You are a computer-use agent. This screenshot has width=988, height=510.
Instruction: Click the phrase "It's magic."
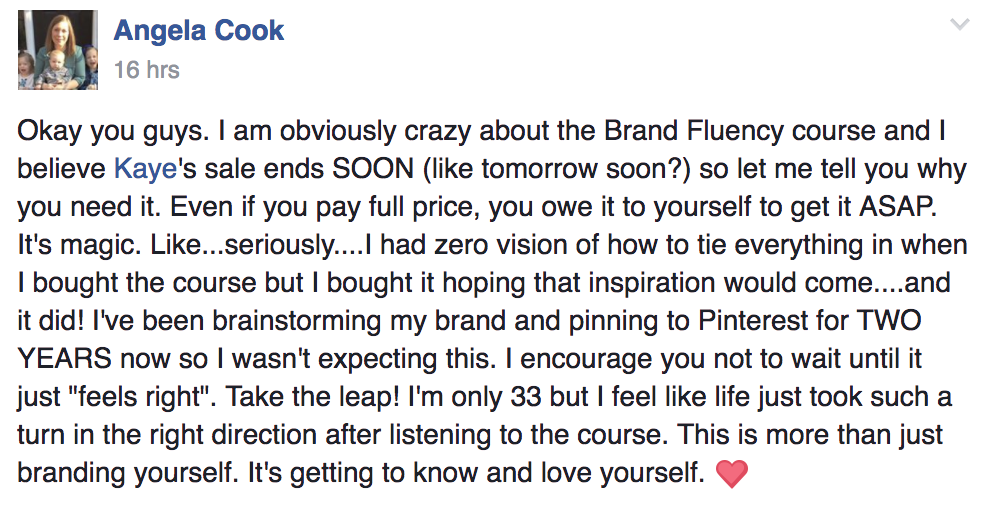(79, 245)
